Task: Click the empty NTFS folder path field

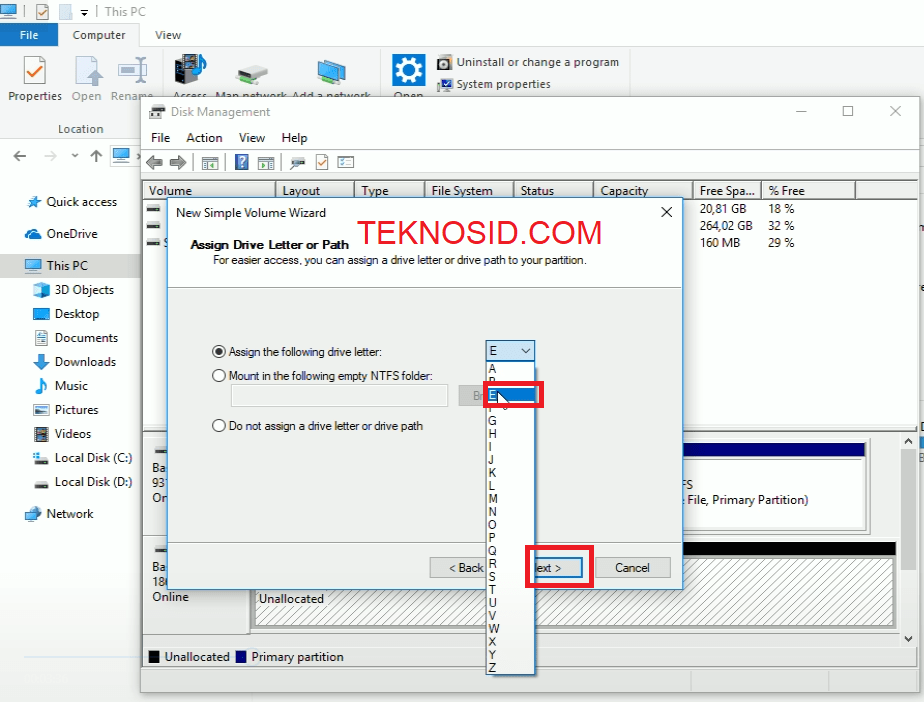Action: pos(339,396)
